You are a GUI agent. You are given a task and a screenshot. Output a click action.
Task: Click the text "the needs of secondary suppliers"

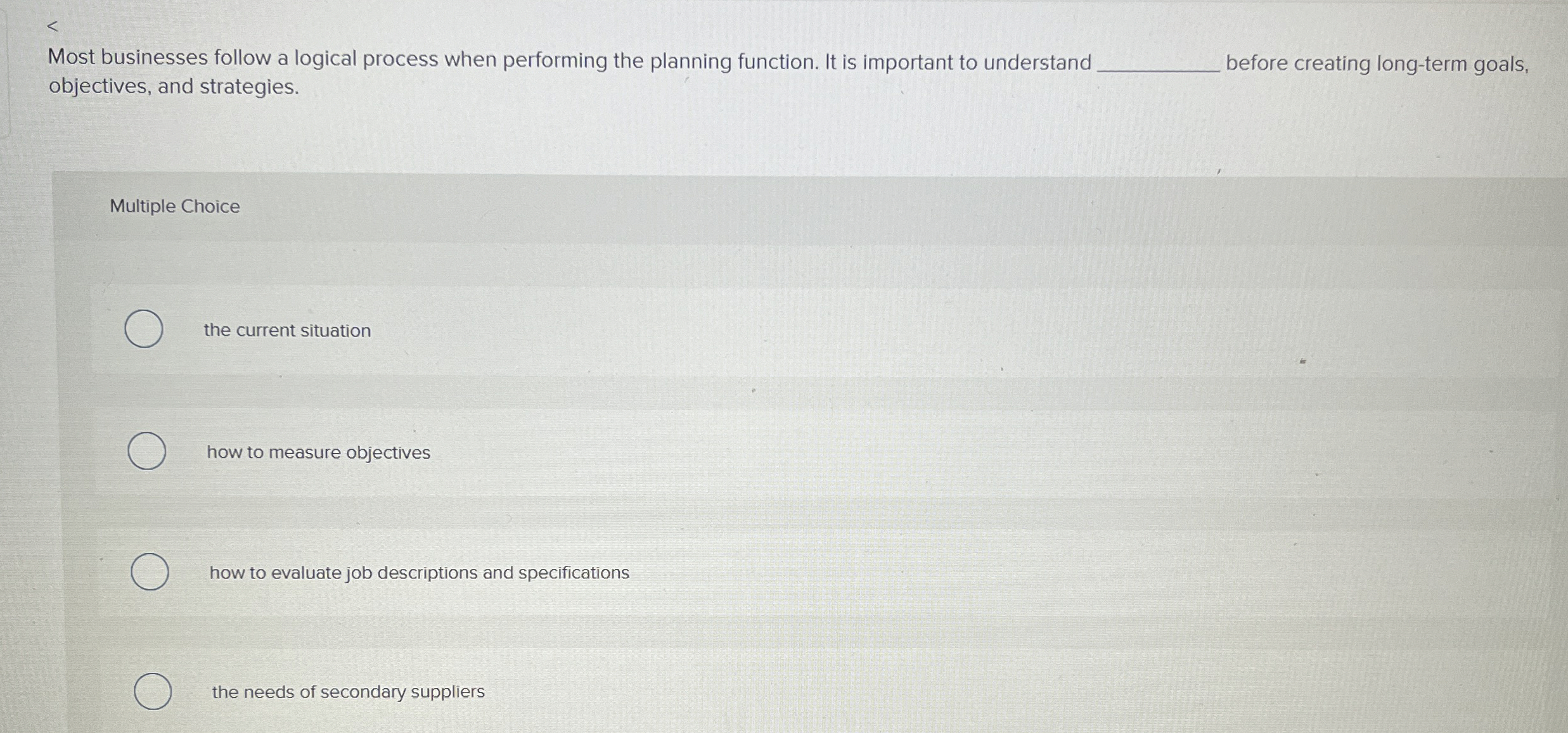pos(347,692)
